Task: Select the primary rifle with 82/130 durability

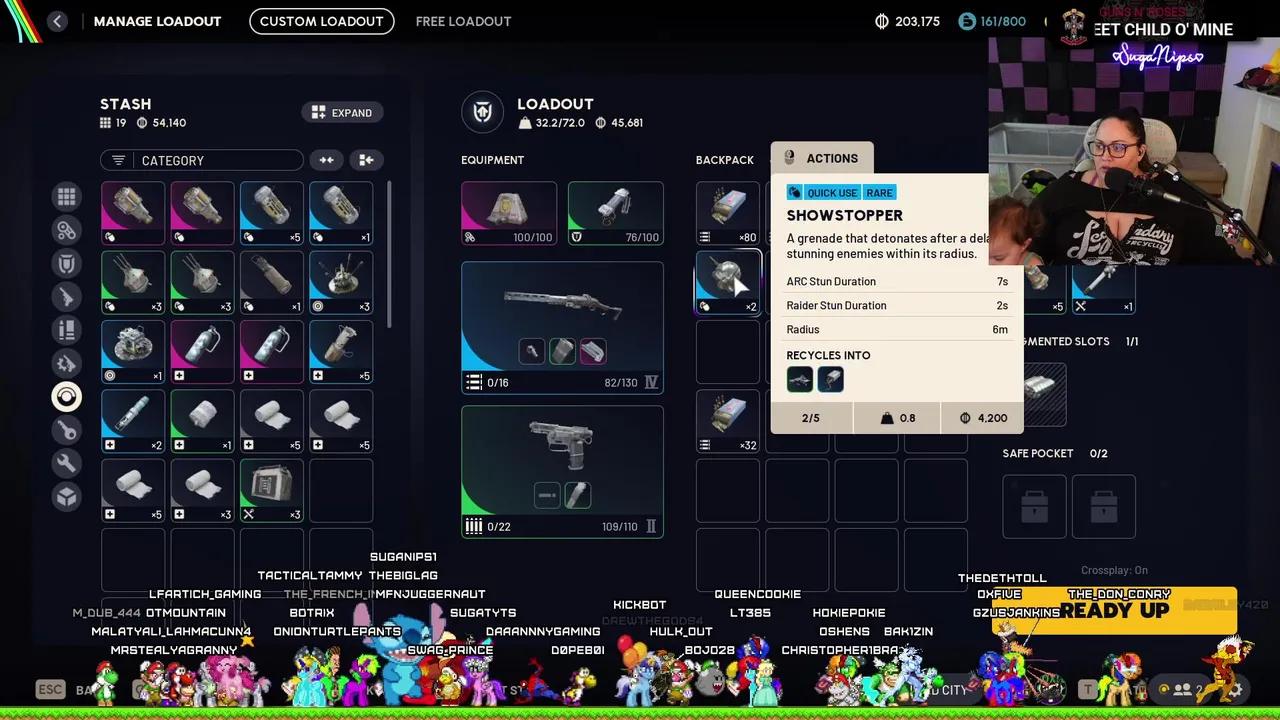Action: click(x=562, y=327)
